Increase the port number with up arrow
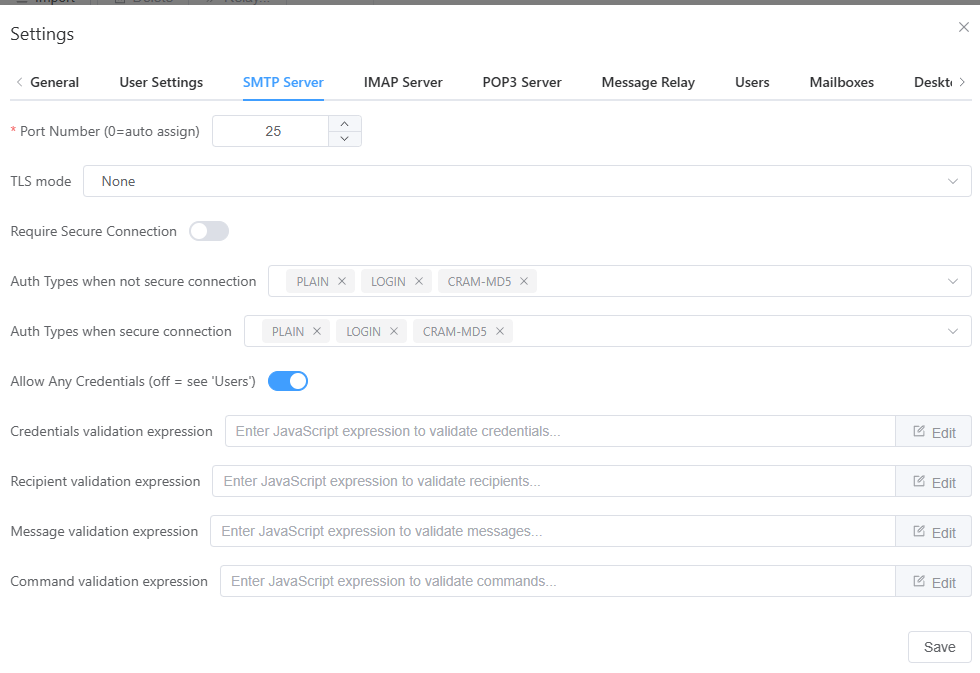 click(x=344, y=124)
